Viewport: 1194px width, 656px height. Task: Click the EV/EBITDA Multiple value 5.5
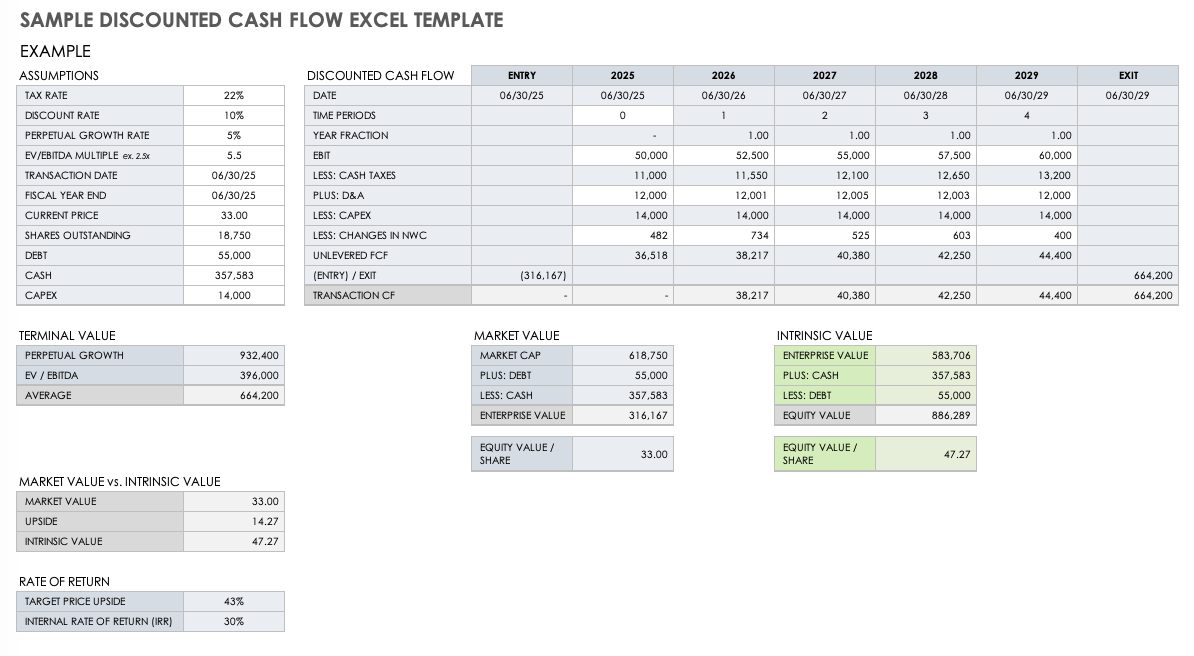(x=234, y=155)
